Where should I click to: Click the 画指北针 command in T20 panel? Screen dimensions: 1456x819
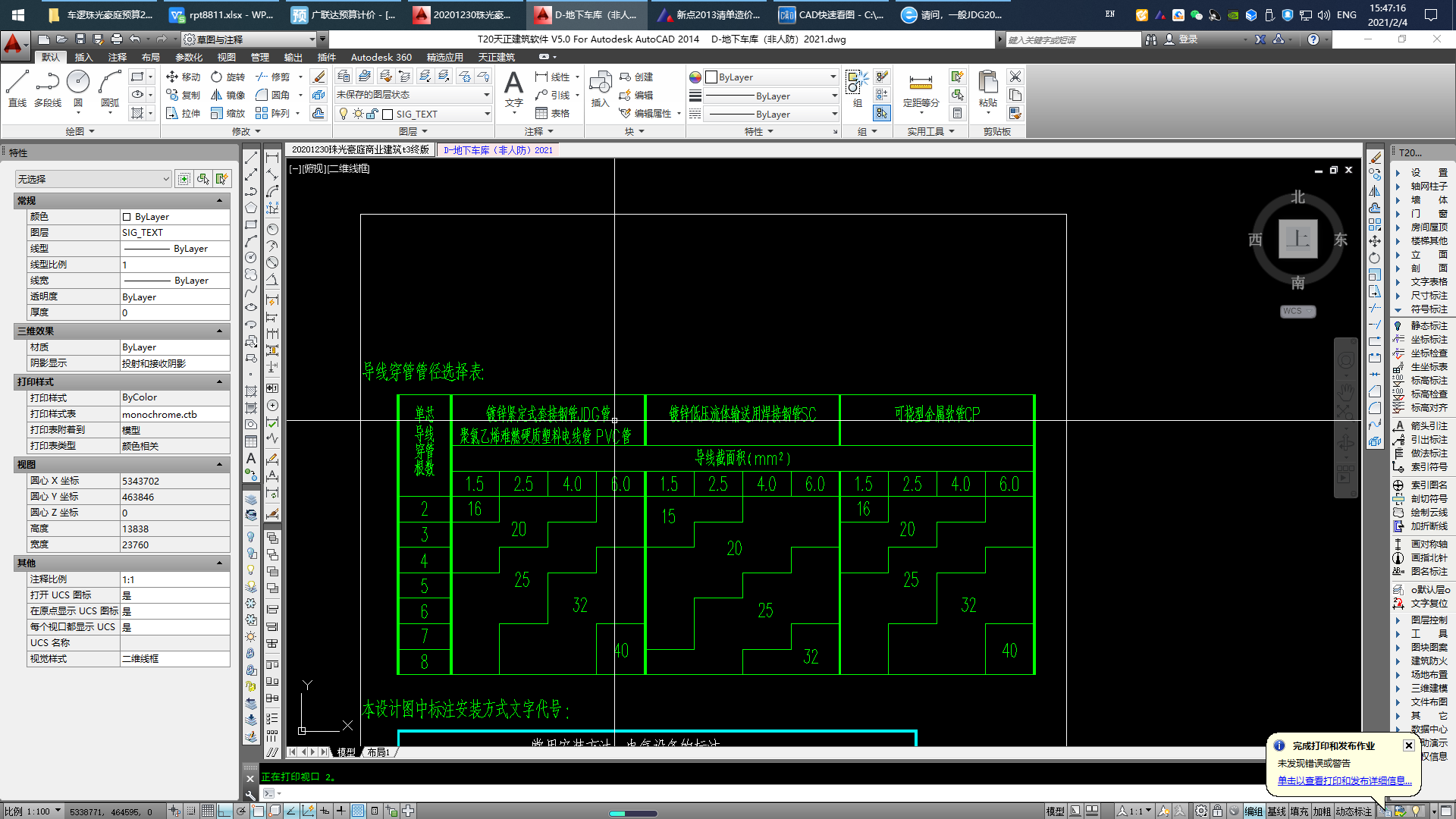point(1420,558)
